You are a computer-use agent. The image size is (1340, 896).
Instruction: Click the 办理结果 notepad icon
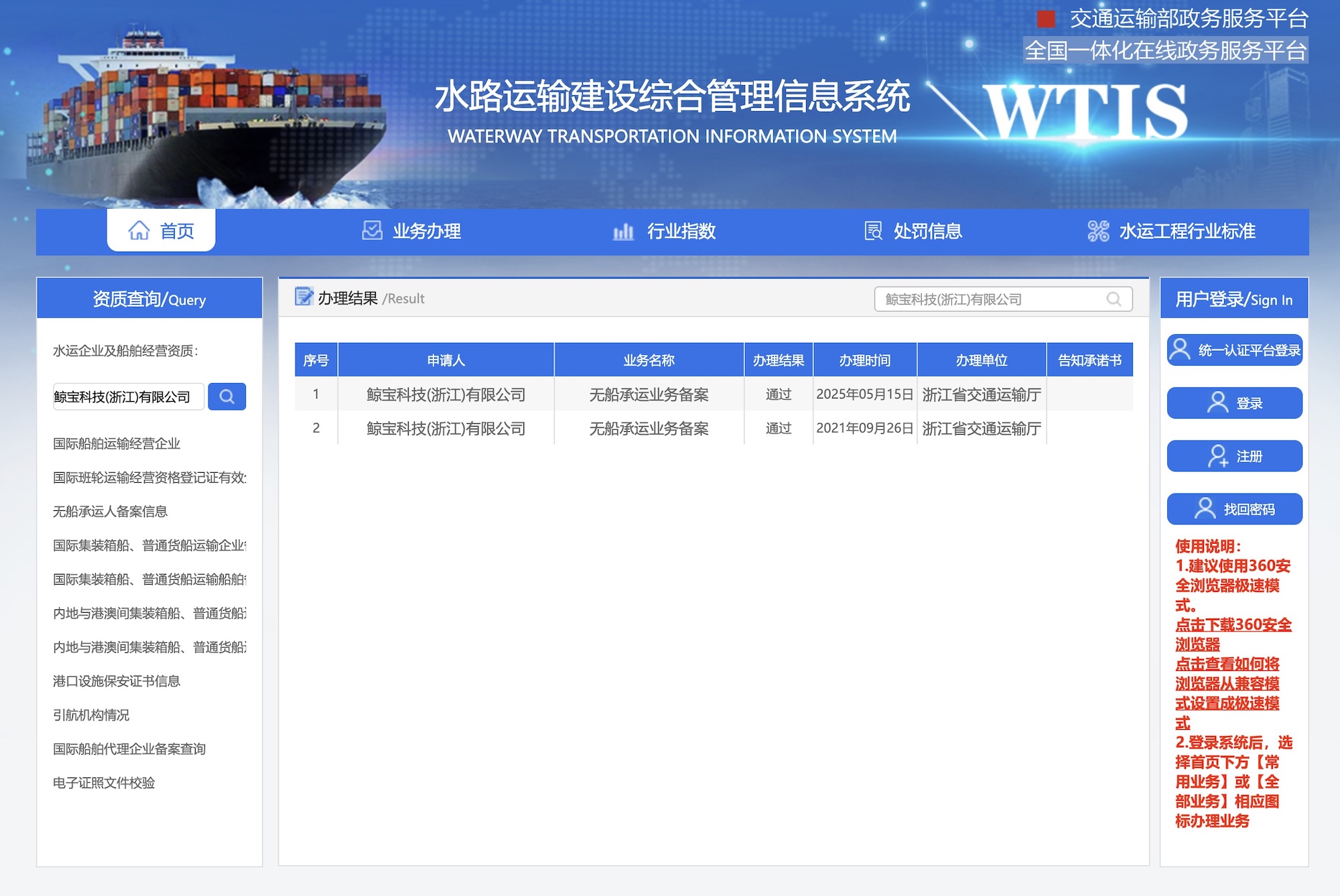(x=306, y=297)
